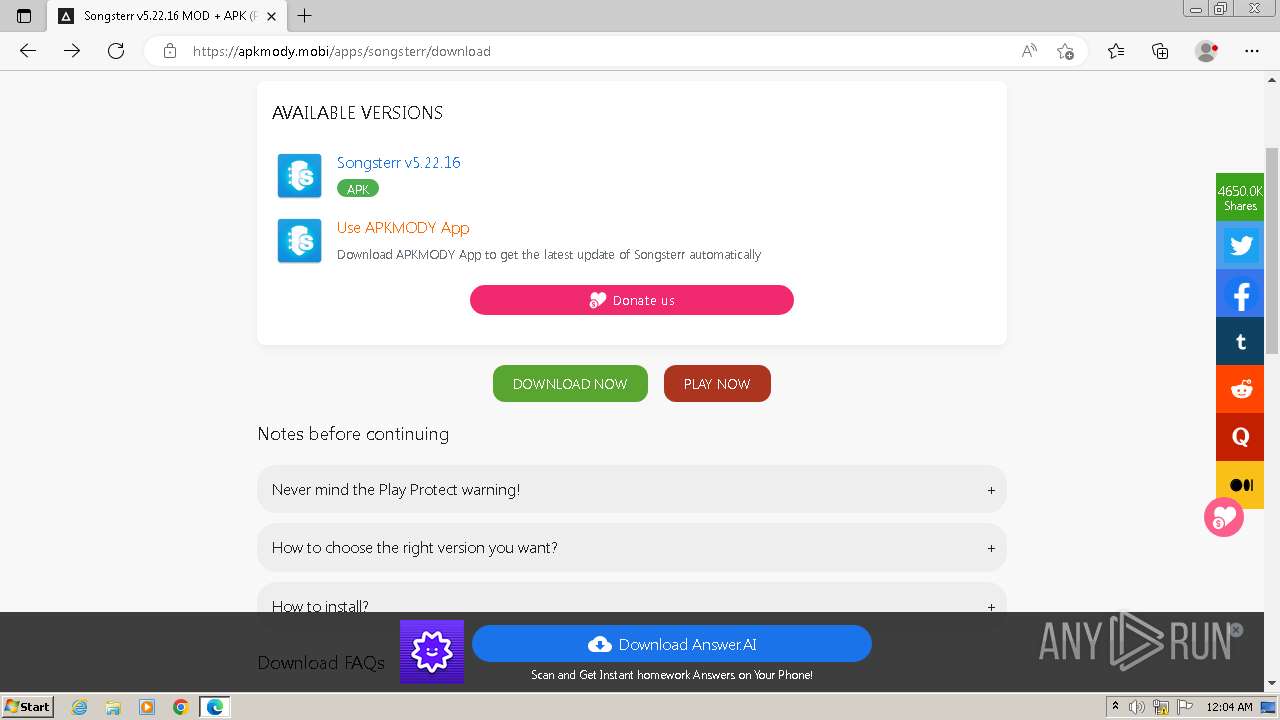
Task: Open a new tab
Action: pos(305,16)
